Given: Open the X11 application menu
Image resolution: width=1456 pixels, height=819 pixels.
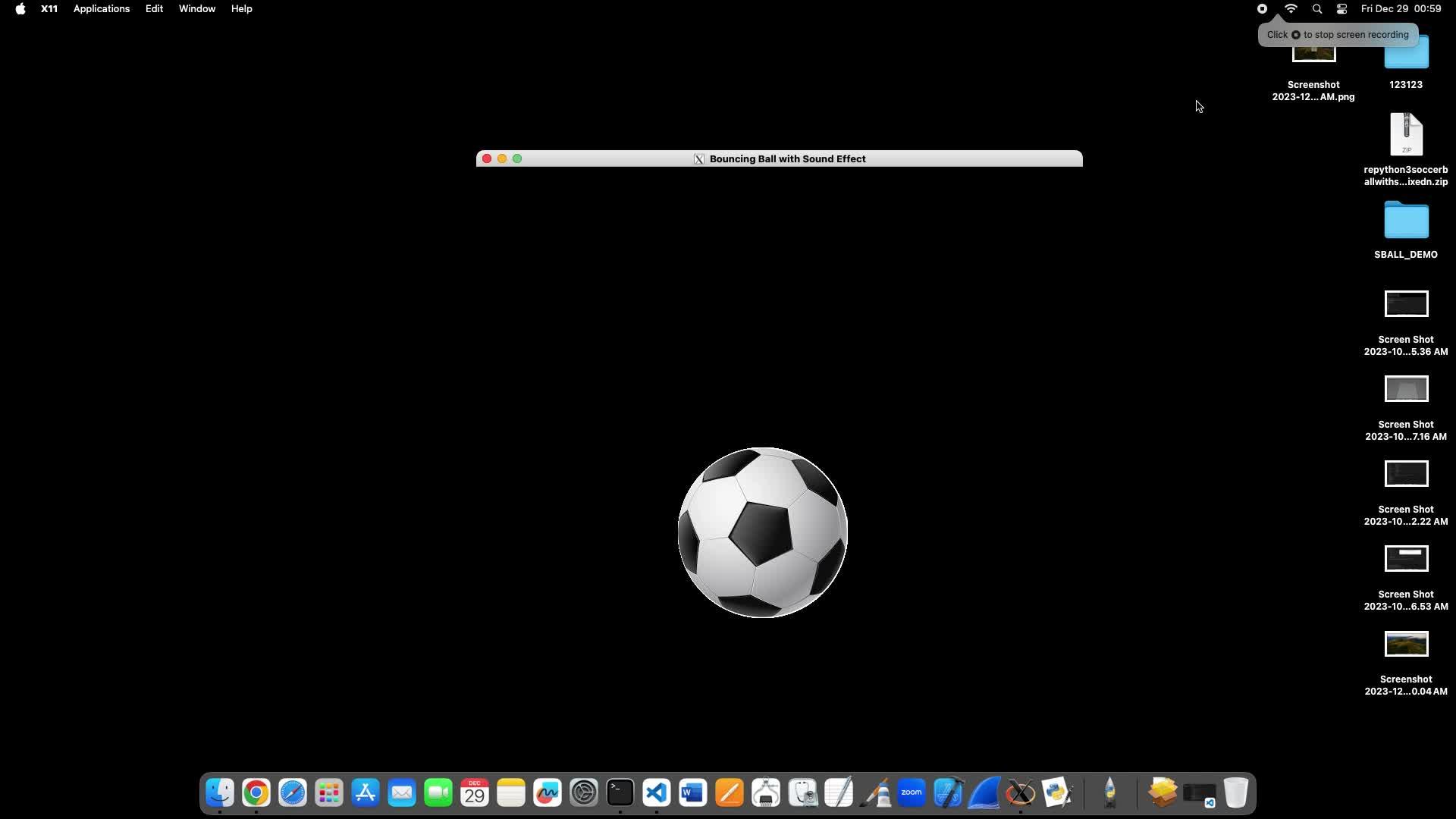Looking at the screenshot, I should pos(49,9).
